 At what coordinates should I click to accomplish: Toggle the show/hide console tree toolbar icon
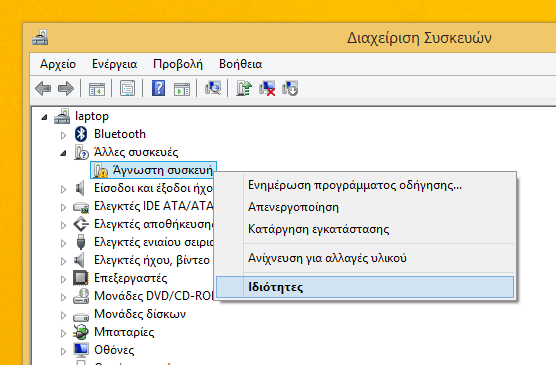97,89
